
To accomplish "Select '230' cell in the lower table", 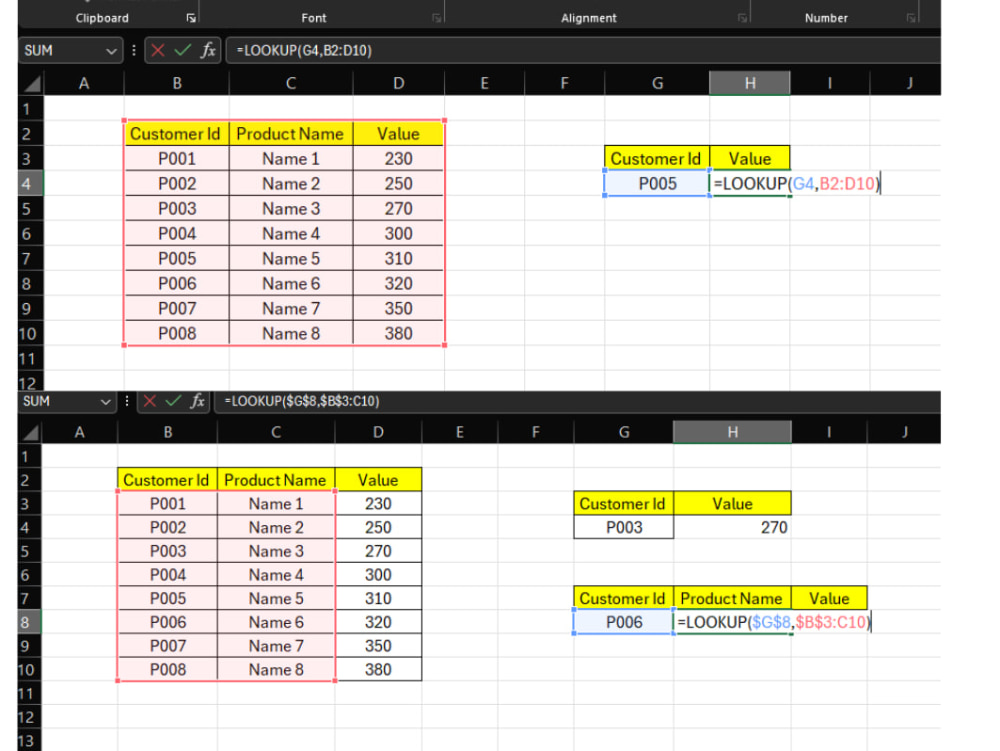I will pos(378,504).
